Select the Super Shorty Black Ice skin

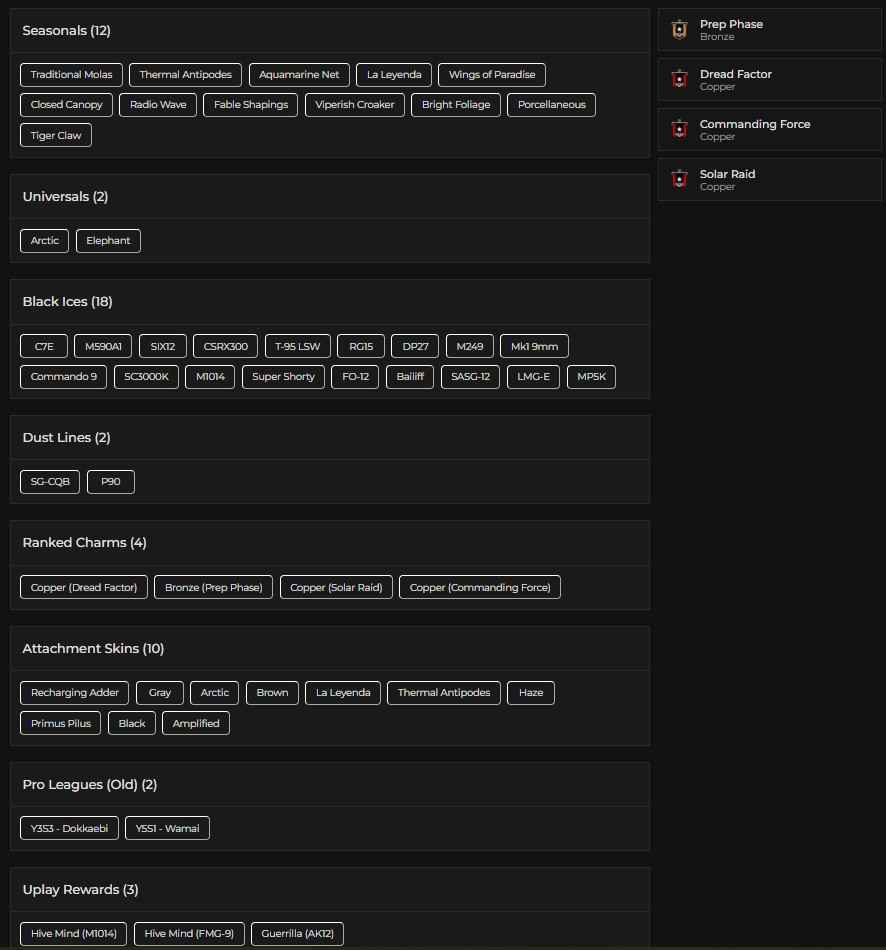283,377
